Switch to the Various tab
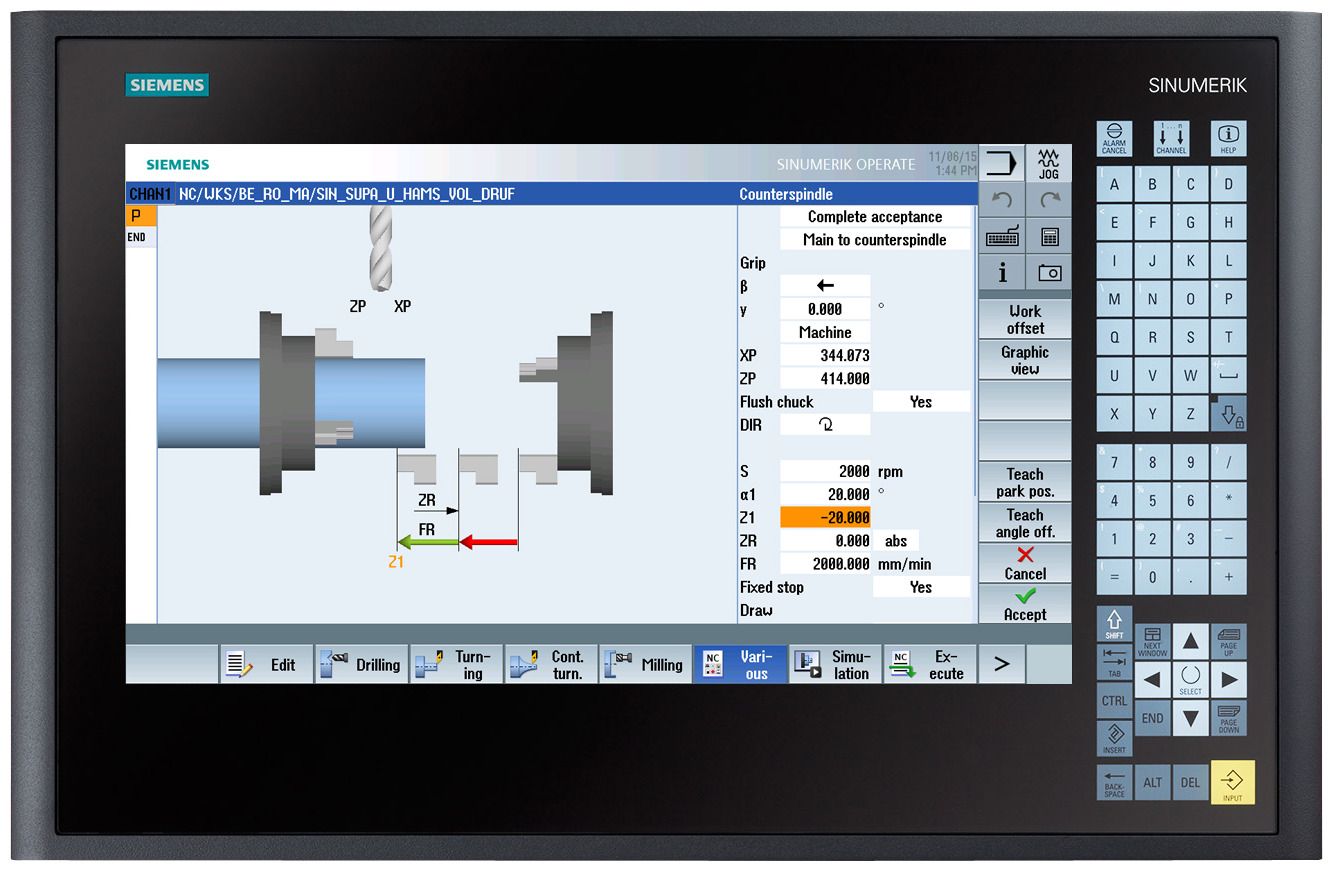Image resolution: width=1333 pixels, height=871 pixels. point(741,664)
